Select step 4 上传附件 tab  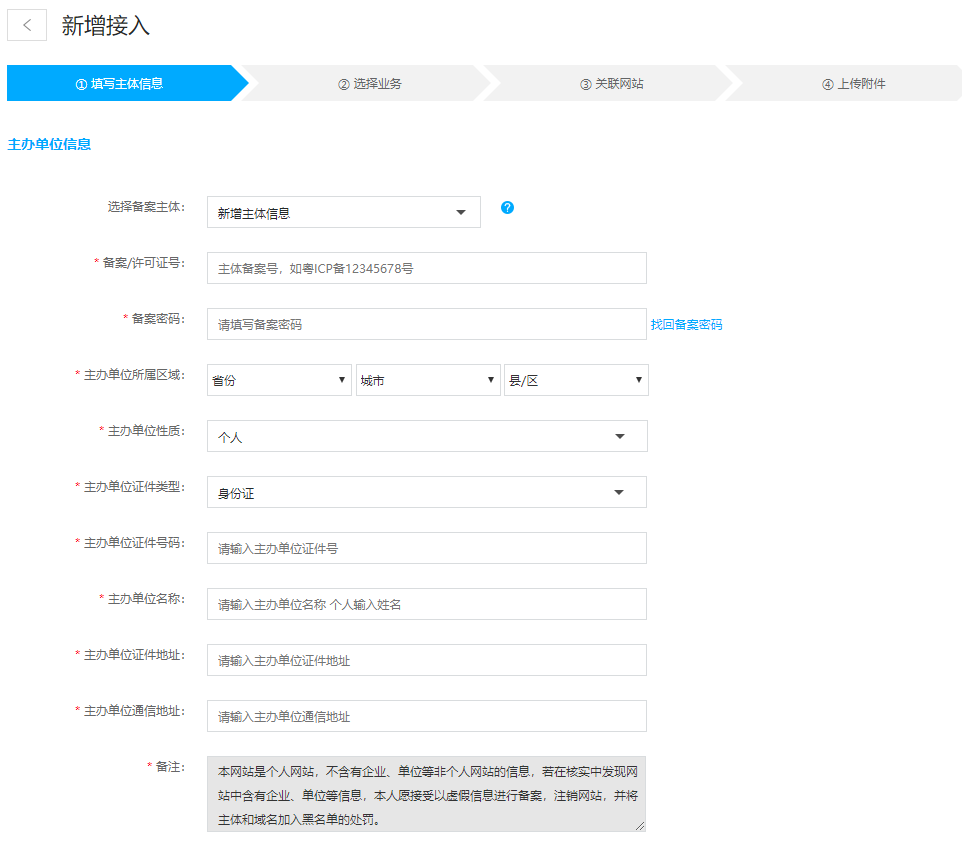tap(854, 84)
